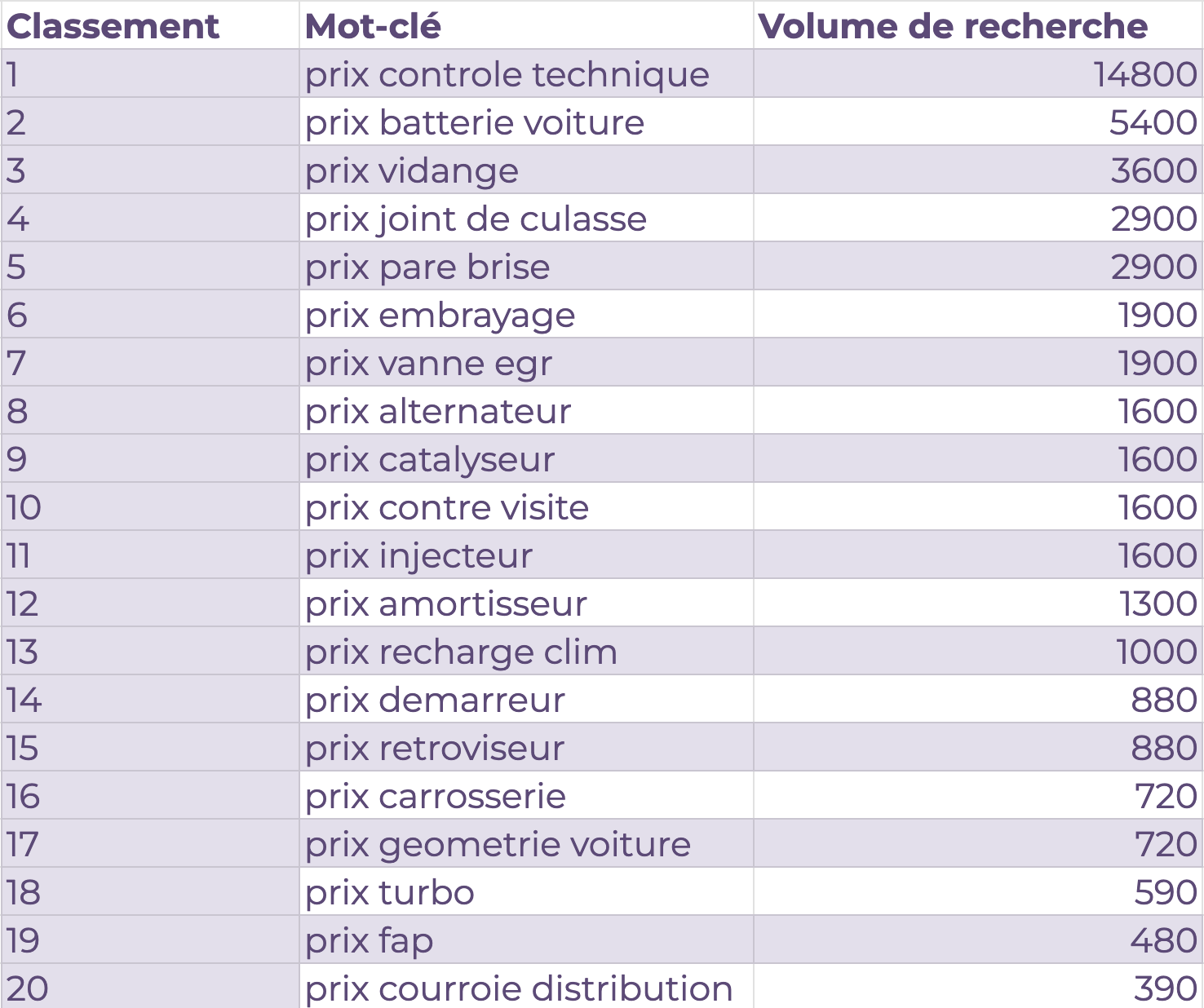1204x1008 pixels.
Task: Click the 'prix courroie distribution' cell
Action: point(519,988)
